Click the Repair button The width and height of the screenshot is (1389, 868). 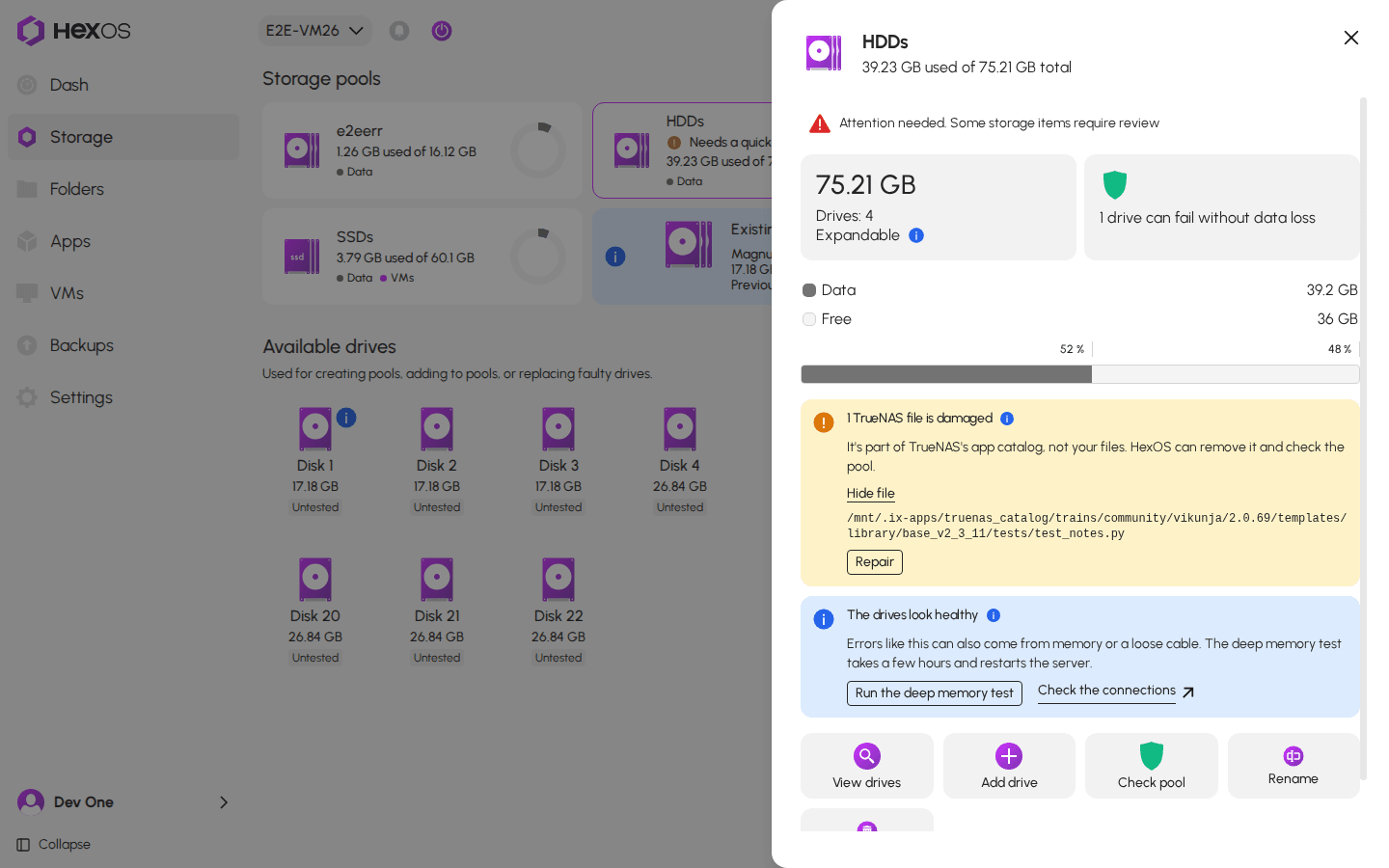pos(875,562)
